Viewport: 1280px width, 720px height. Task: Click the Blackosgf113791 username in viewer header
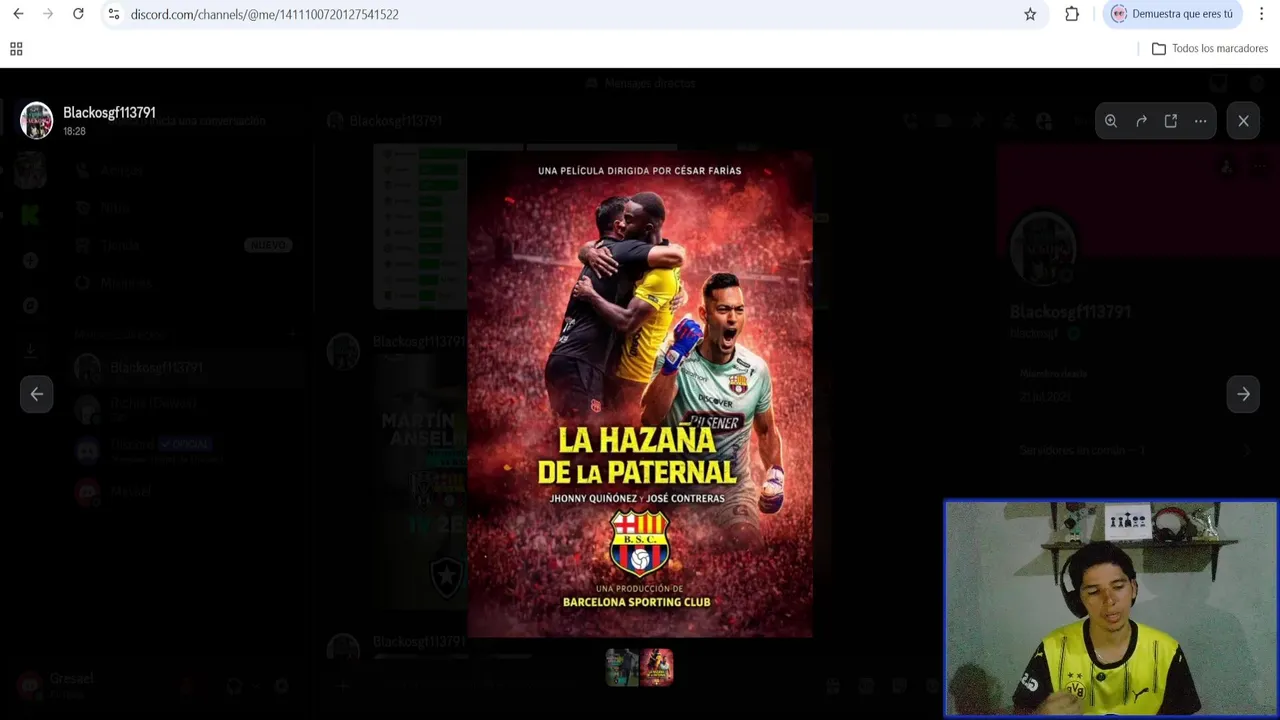pos(109,112)
